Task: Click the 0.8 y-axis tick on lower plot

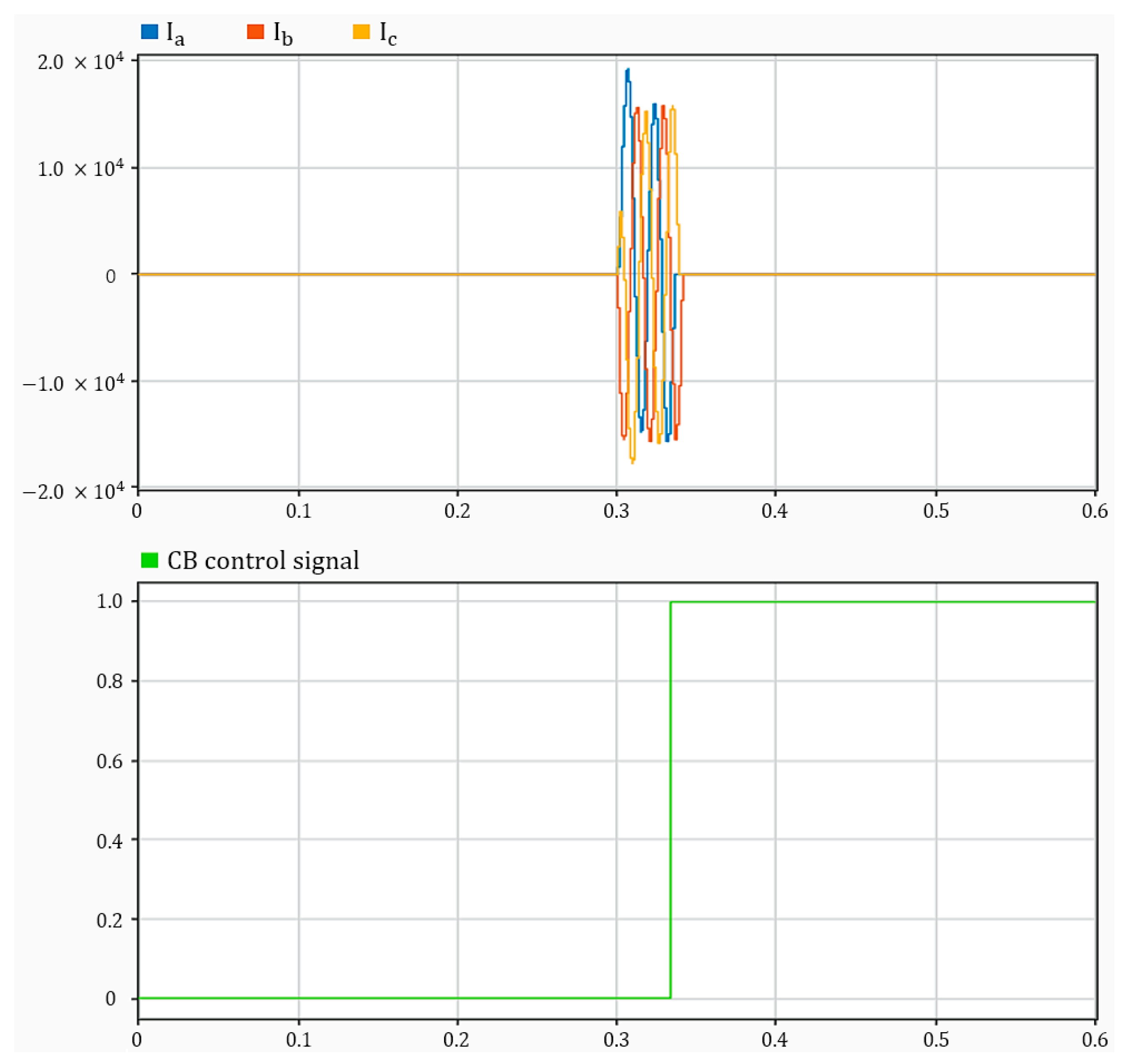Action: 109,681
